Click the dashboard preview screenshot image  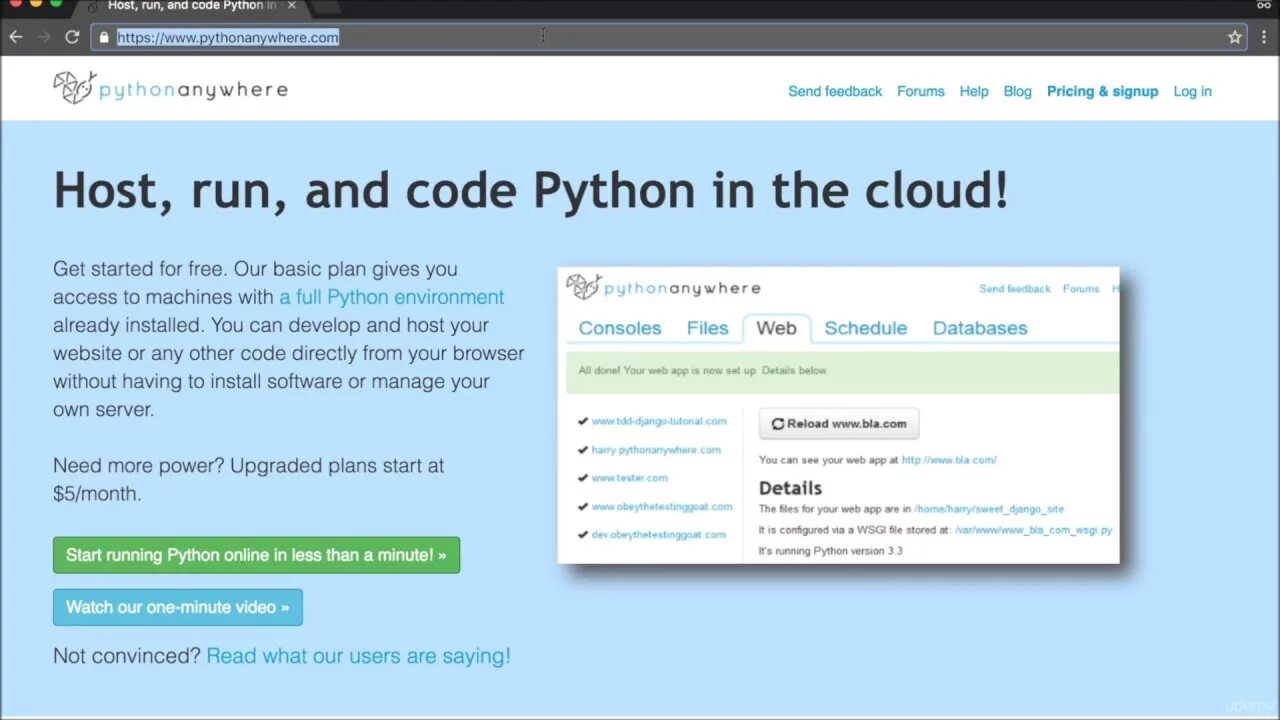(x=838, y=415)
